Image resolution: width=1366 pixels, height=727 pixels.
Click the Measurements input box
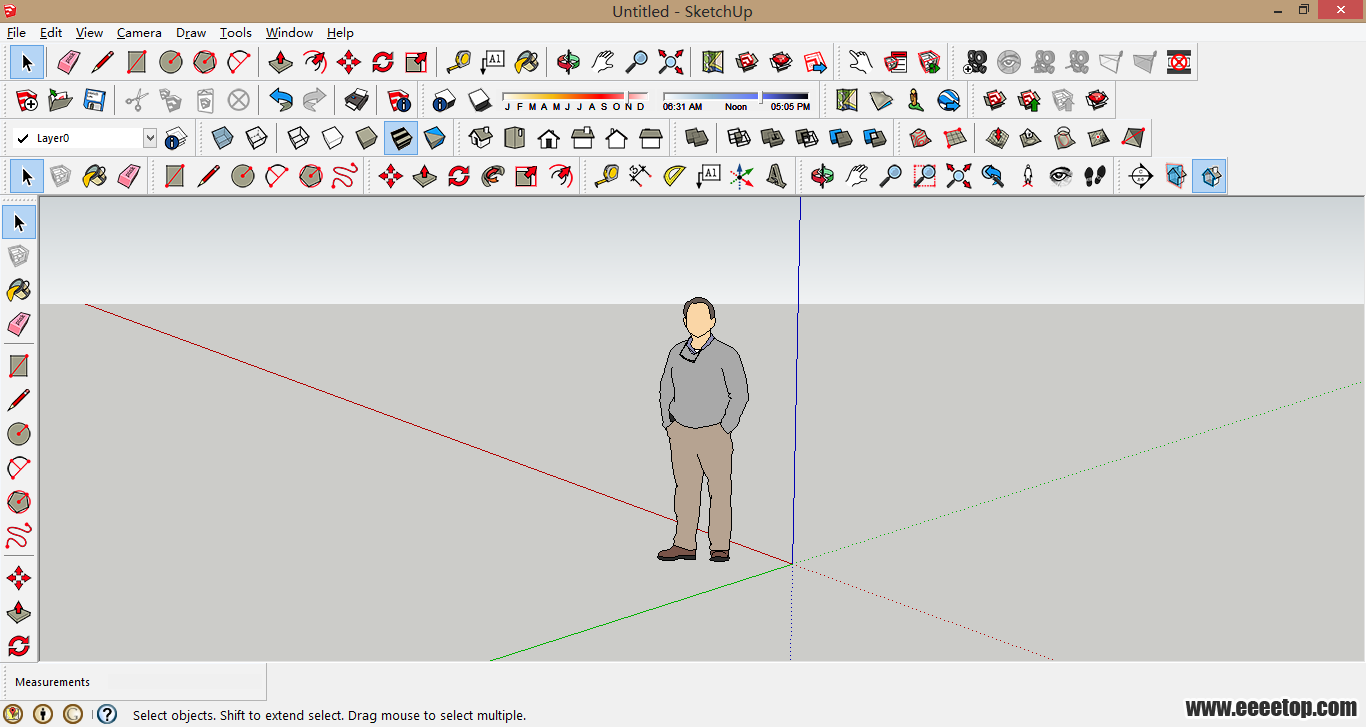pos(184,682)
